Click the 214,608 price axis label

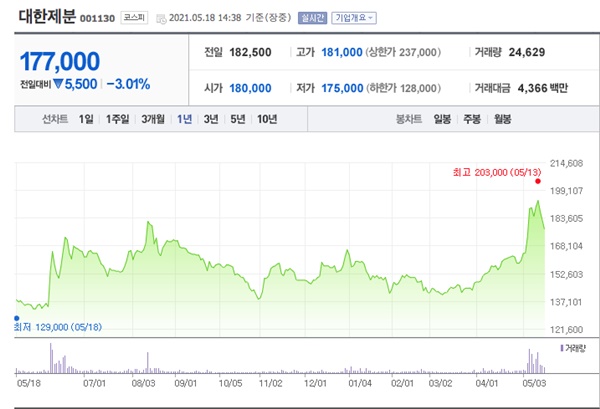(x=567, y=163)
